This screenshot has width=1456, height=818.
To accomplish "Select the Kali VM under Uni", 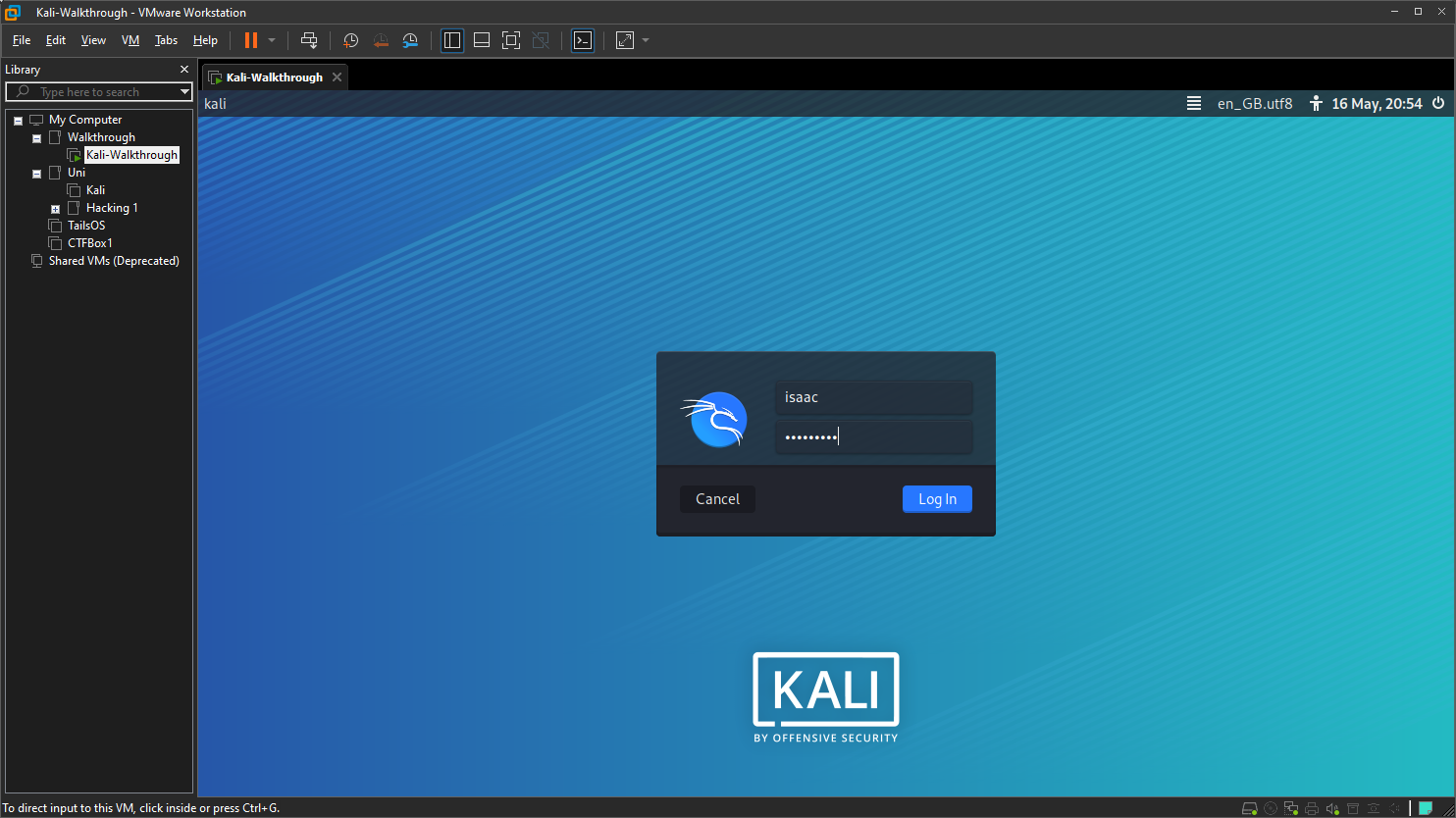I will click(x=95, y=190).
